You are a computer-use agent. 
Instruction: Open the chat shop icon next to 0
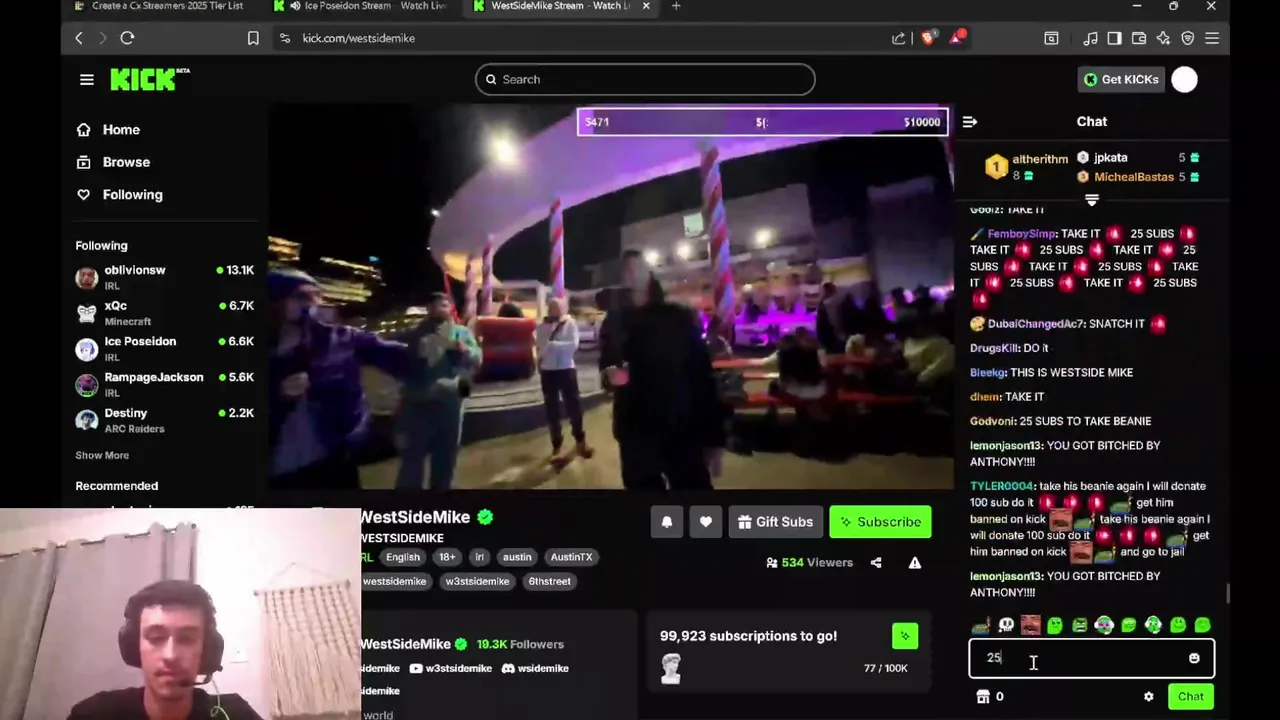click(x=982, y=697)
